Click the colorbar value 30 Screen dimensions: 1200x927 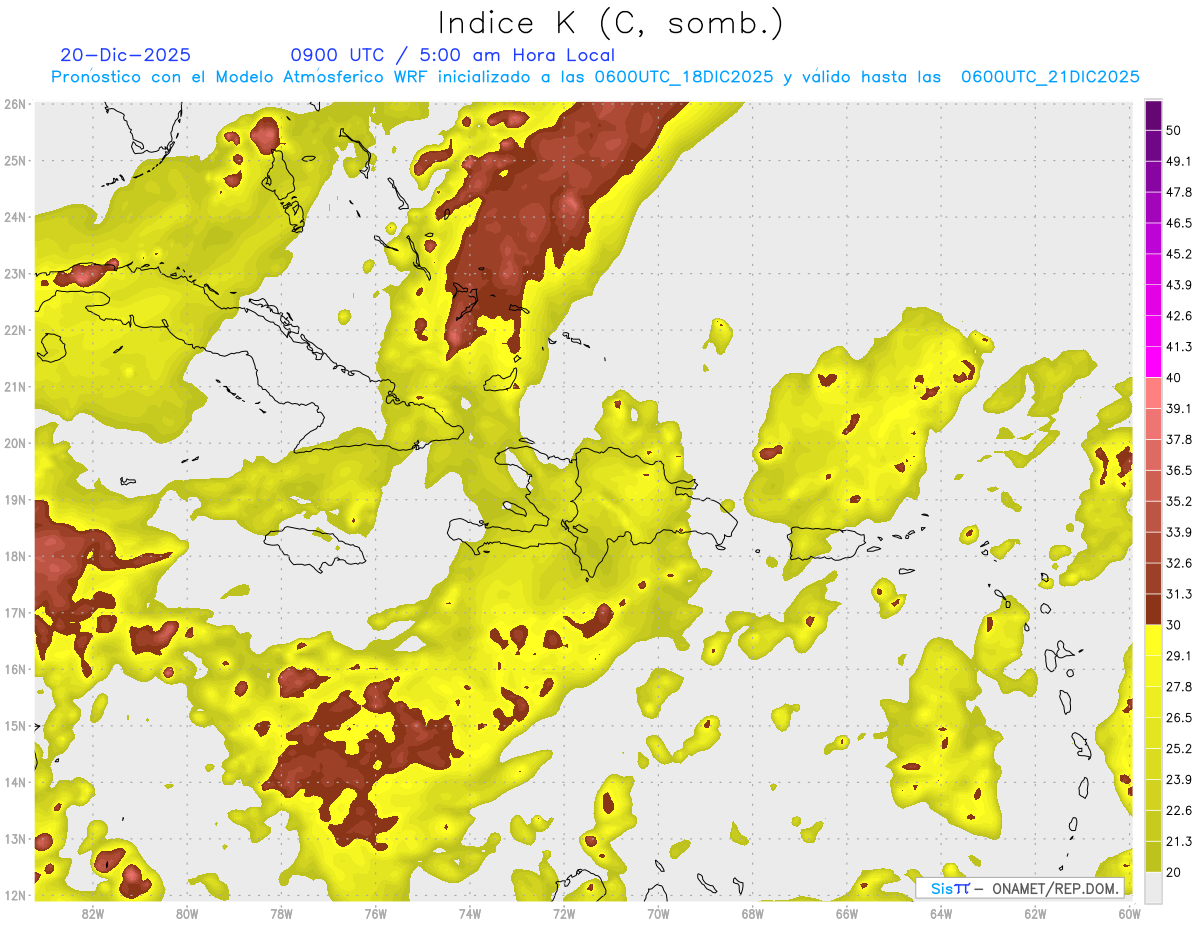1173,625
